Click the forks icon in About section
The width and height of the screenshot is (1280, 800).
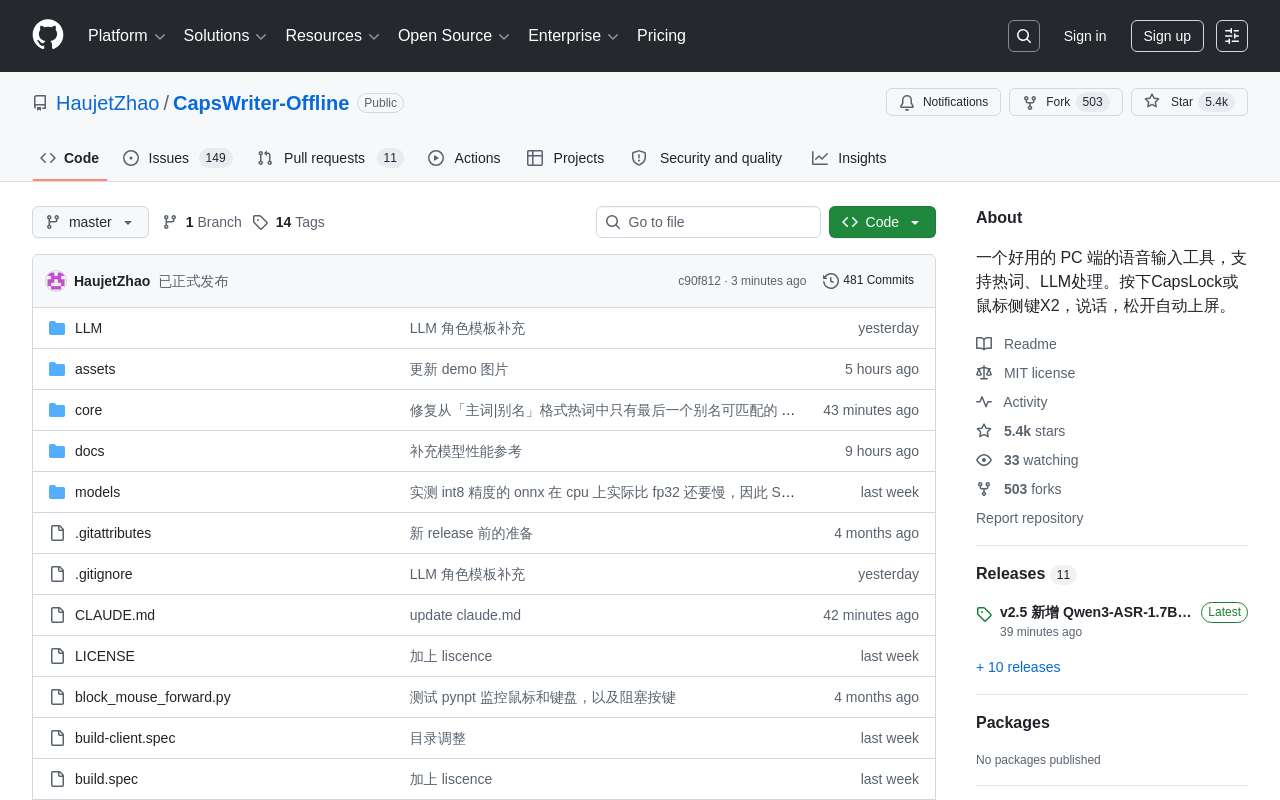tap(984, 489)
